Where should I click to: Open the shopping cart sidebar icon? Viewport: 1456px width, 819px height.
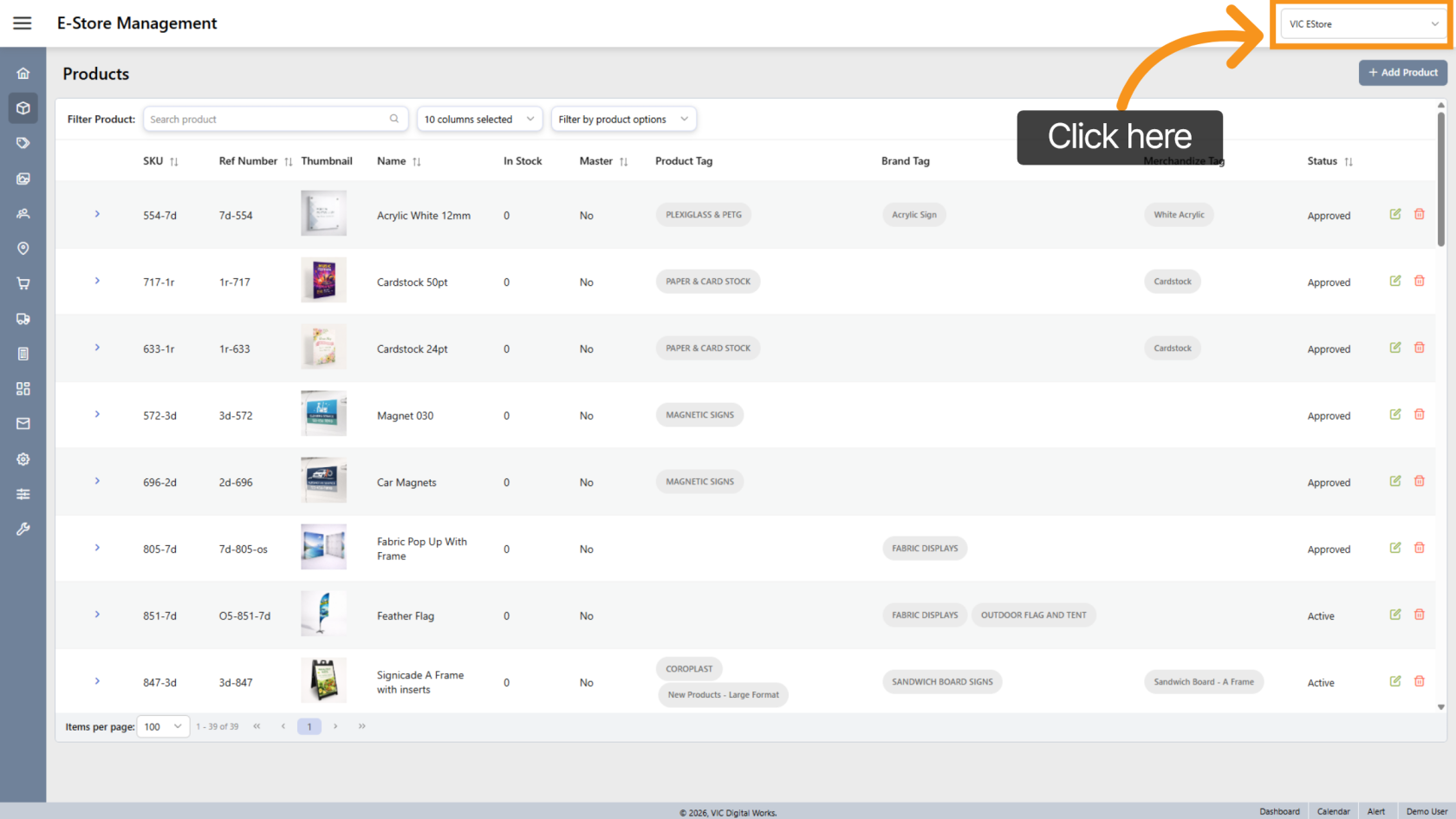click(23, 283)
